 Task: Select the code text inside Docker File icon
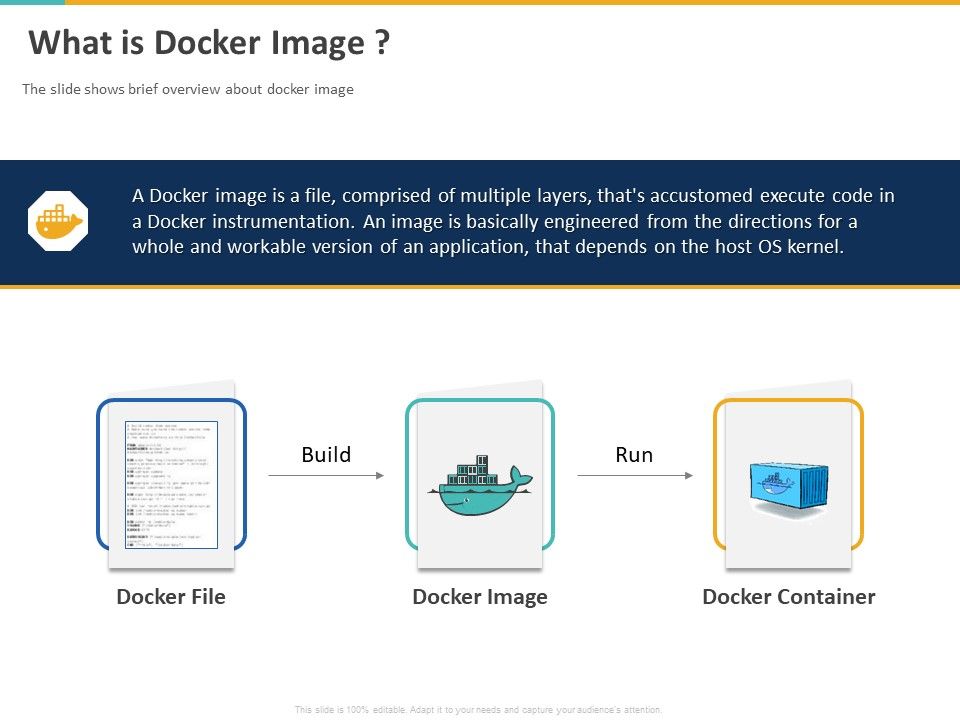[172, 478]
